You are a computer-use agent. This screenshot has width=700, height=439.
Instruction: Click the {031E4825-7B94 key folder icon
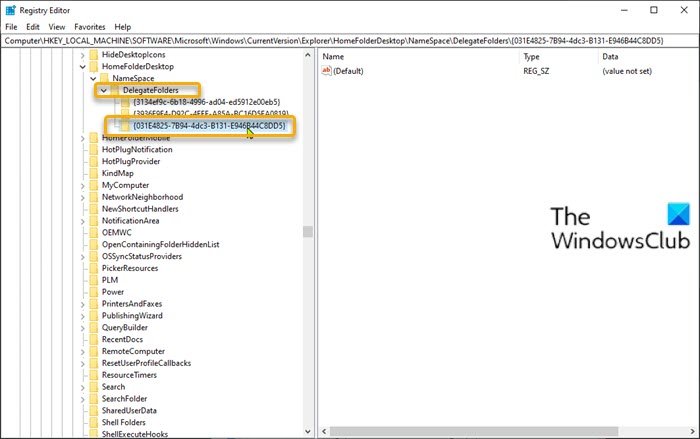(x=125, y=125)
